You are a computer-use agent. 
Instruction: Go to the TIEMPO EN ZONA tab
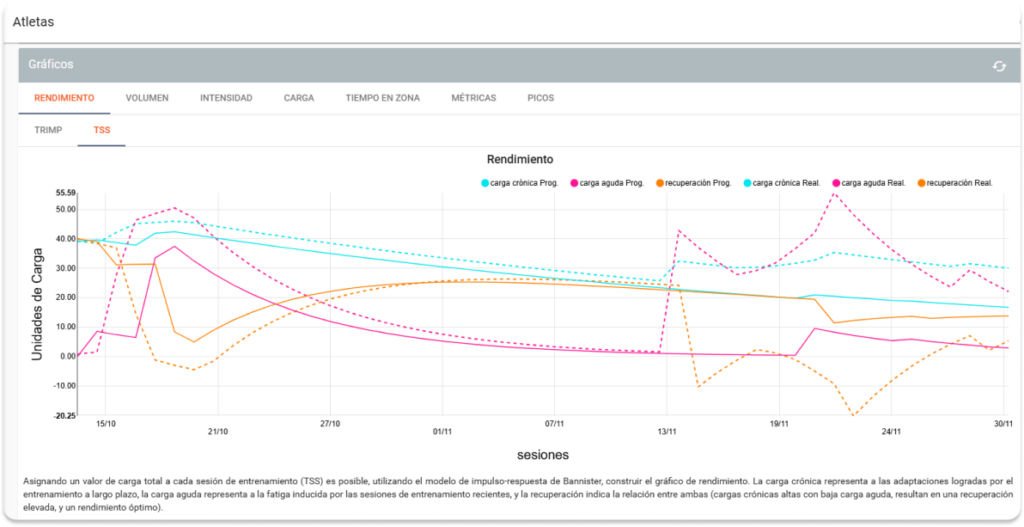pos(382,98)
